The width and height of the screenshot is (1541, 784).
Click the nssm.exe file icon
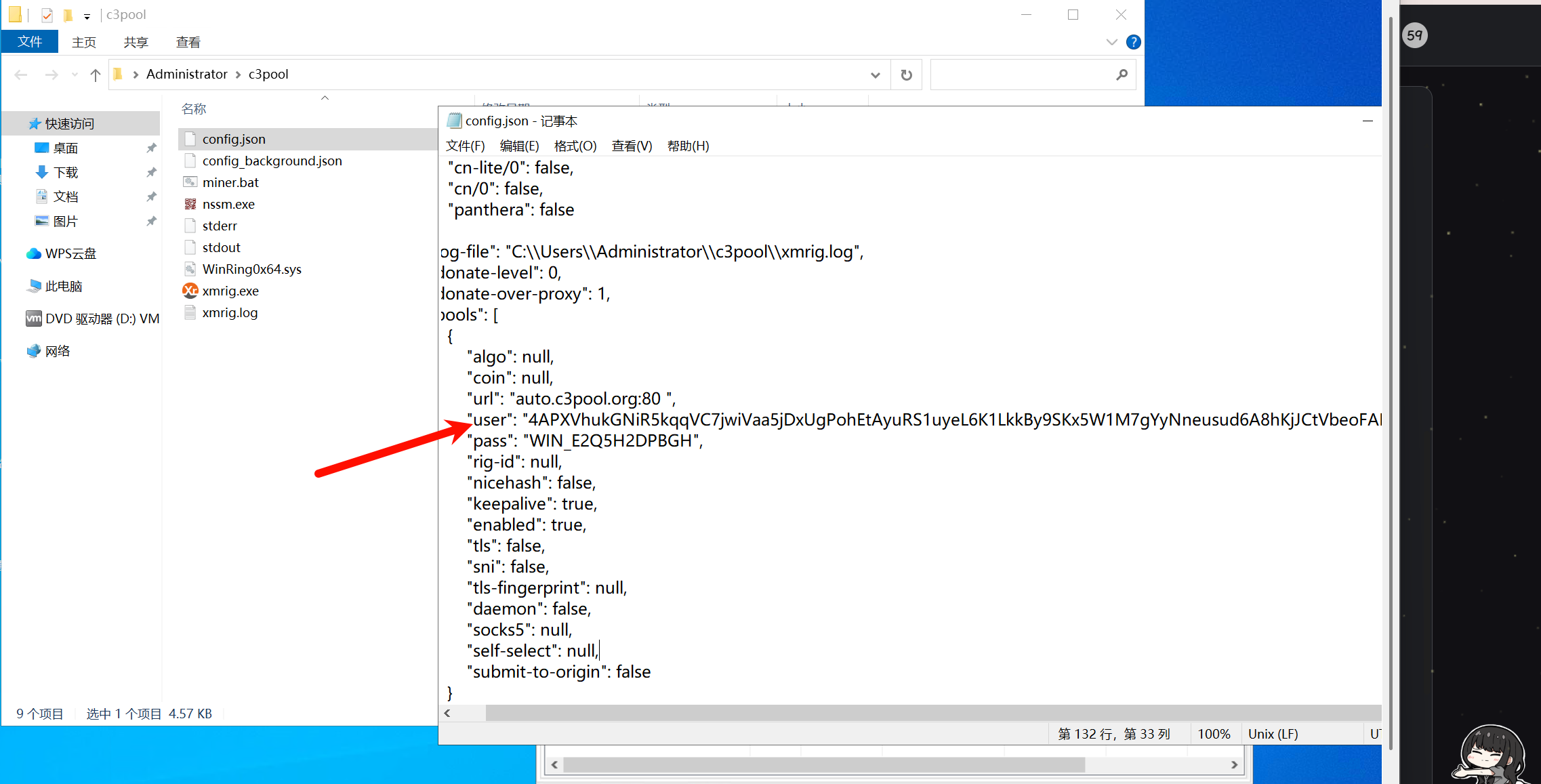(190, 204)
